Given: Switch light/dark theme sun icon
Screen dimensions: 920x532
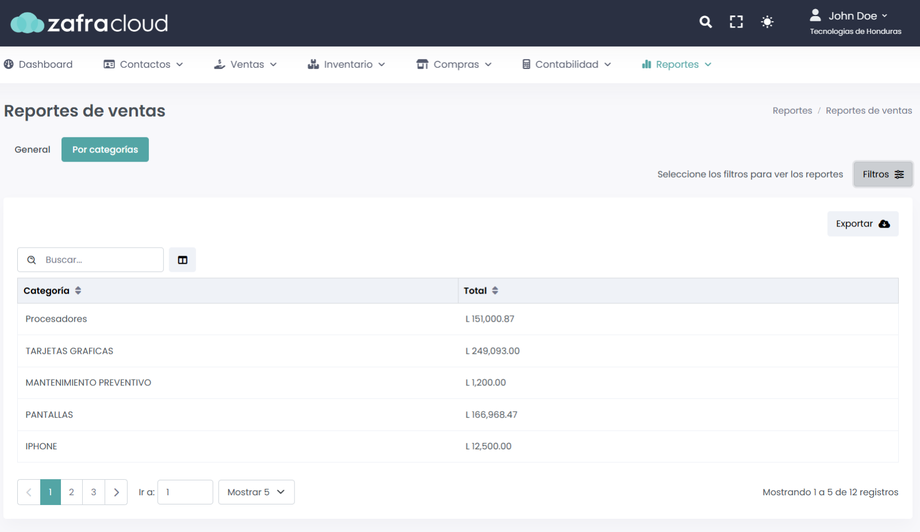Looking at the screenshot, I should (x=767, y=22).
